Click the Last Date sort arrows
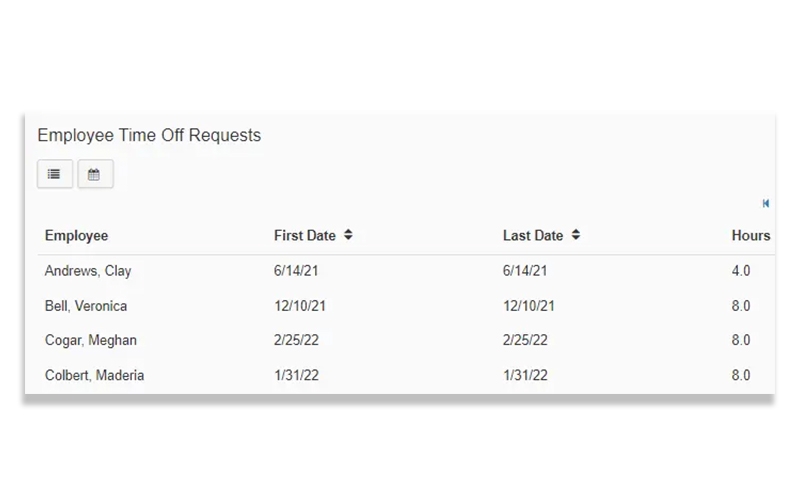800x500 pixels. (x=576, y=236)
